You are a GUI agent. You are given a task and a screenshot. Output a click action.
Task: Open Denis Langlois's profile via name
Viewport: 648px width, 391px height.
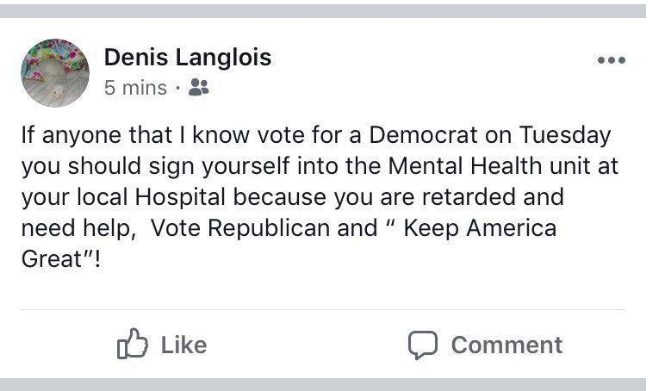188,57
